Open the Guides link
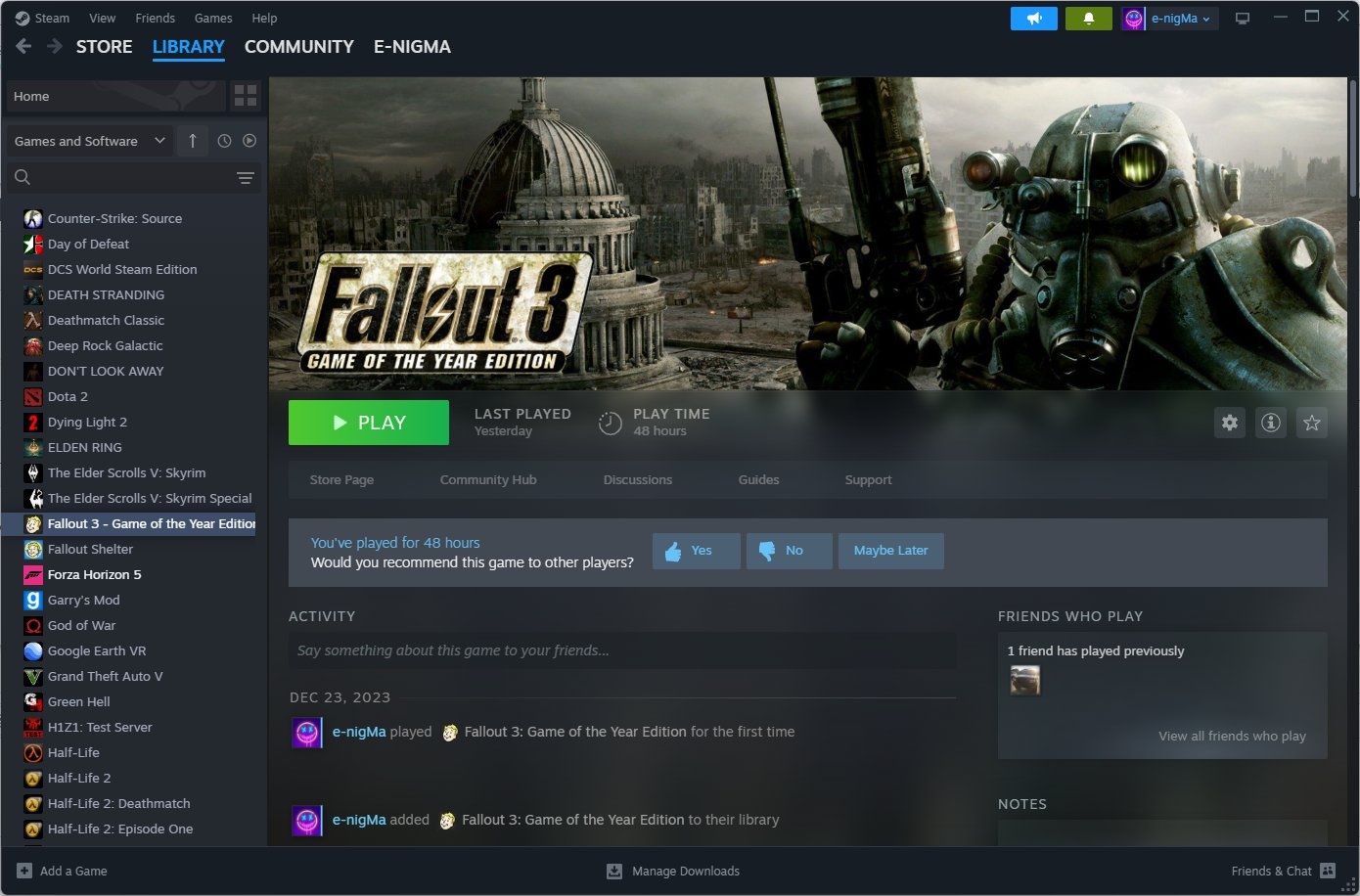This screenshot has height=896, width=1360. (759, 479)
